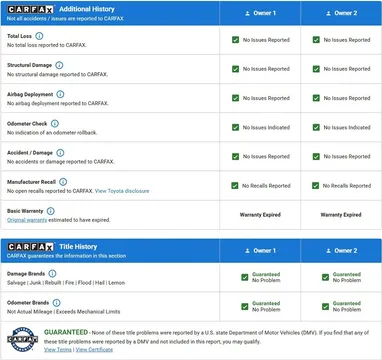The height and width of the screenshot is (360, 382).
Task: Click the info icon beside Total Loss
Action: 39,36
